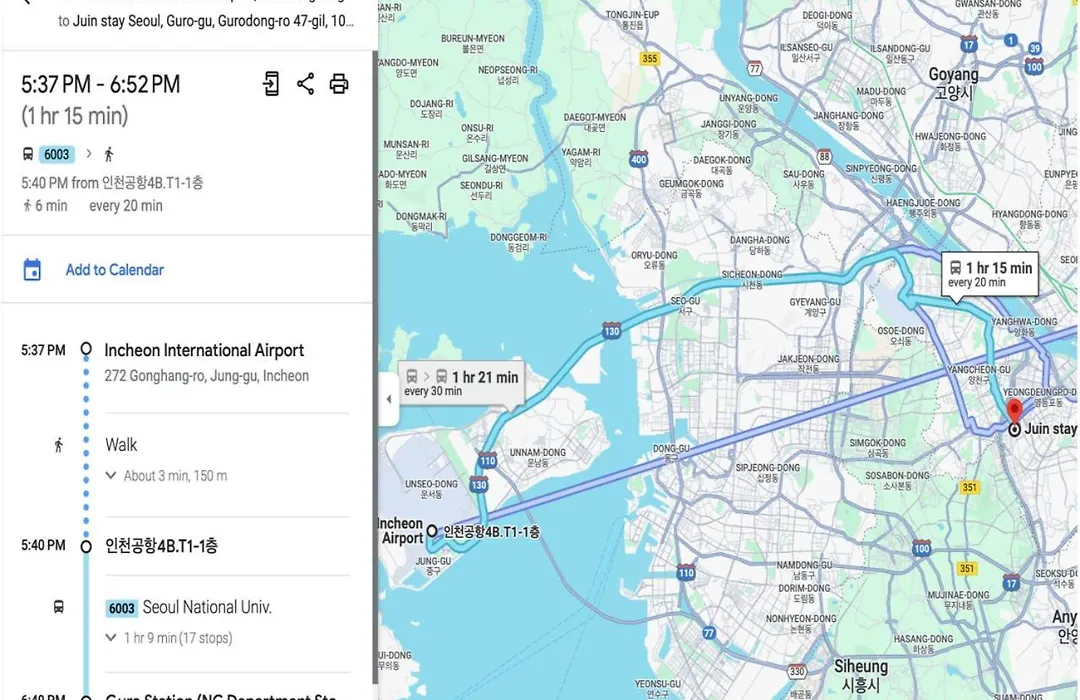Click the "Walk" step heading in the itinerary
Screen dimensions: 1080x700
pyautogui.click(x=121, y=445)
